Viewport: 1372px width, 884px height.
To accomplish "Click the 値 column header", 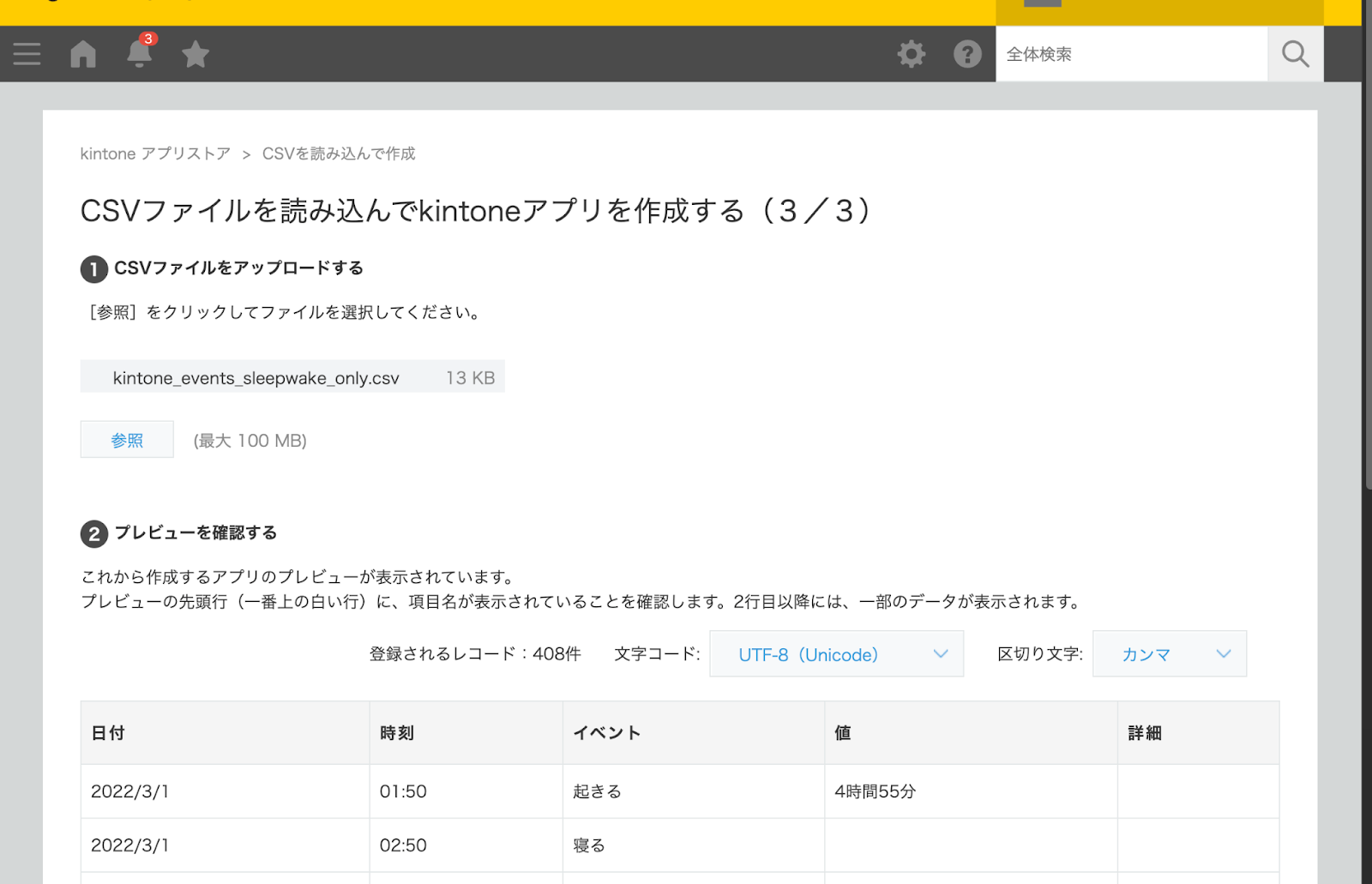I will click(x=971, y=733).
